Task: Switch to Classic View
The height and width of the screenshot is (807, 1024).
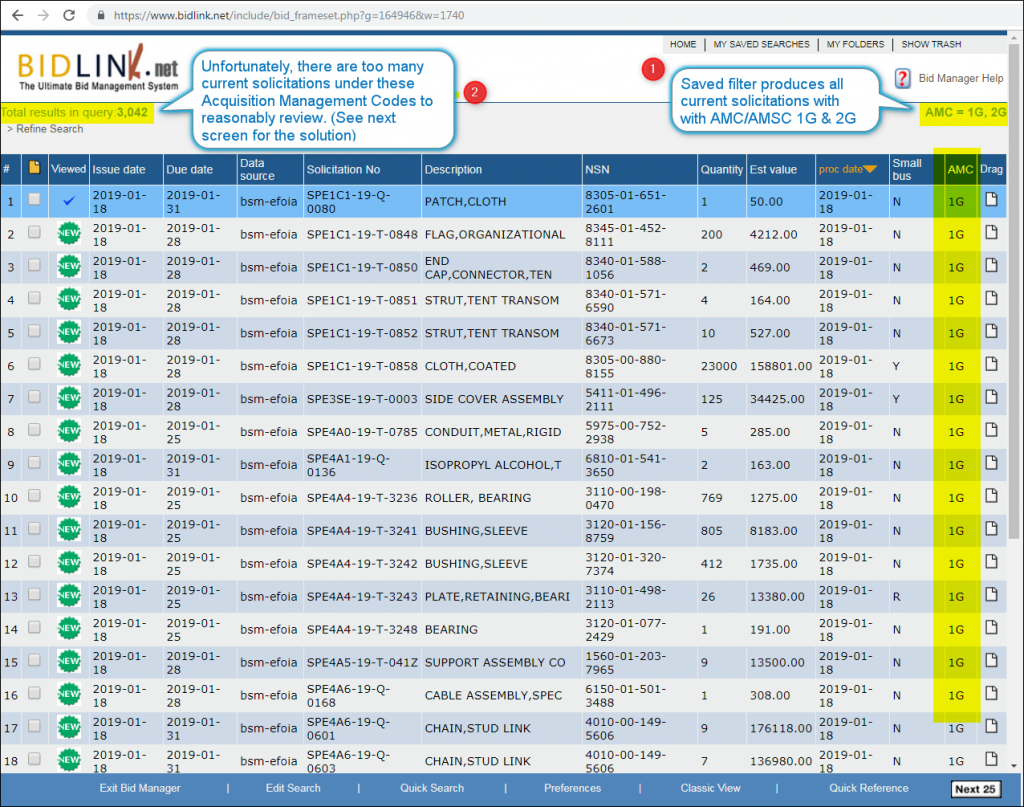Action: click(x=711, y=788)
